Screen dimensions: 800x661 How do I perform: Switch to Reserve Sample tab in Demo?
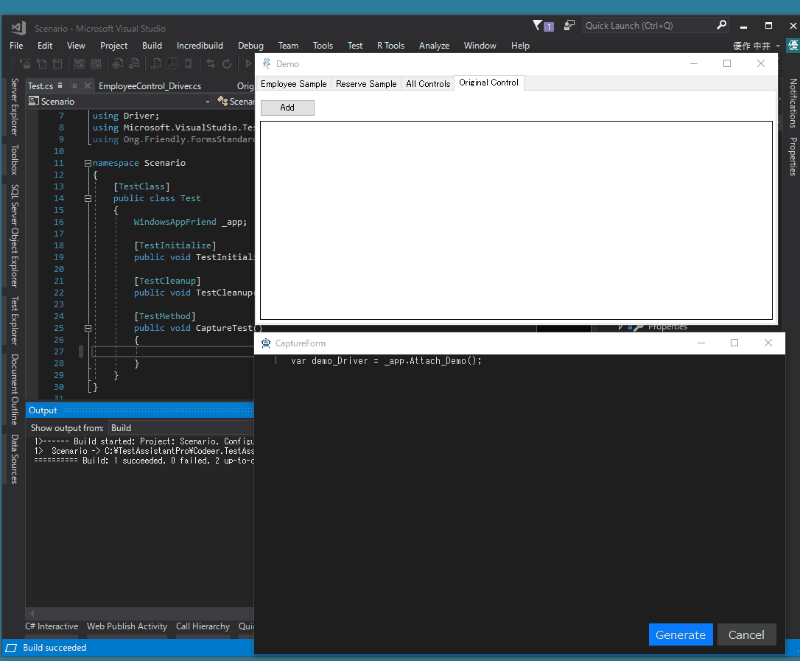coord(366,84)
